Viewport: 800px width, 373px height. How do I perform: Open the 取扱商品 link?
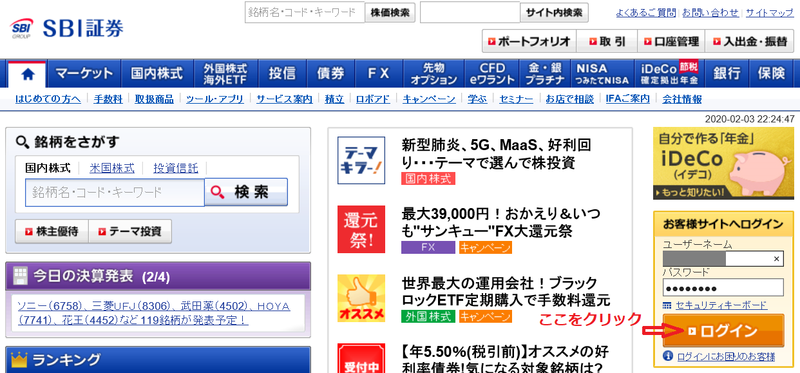click(154, 99)
